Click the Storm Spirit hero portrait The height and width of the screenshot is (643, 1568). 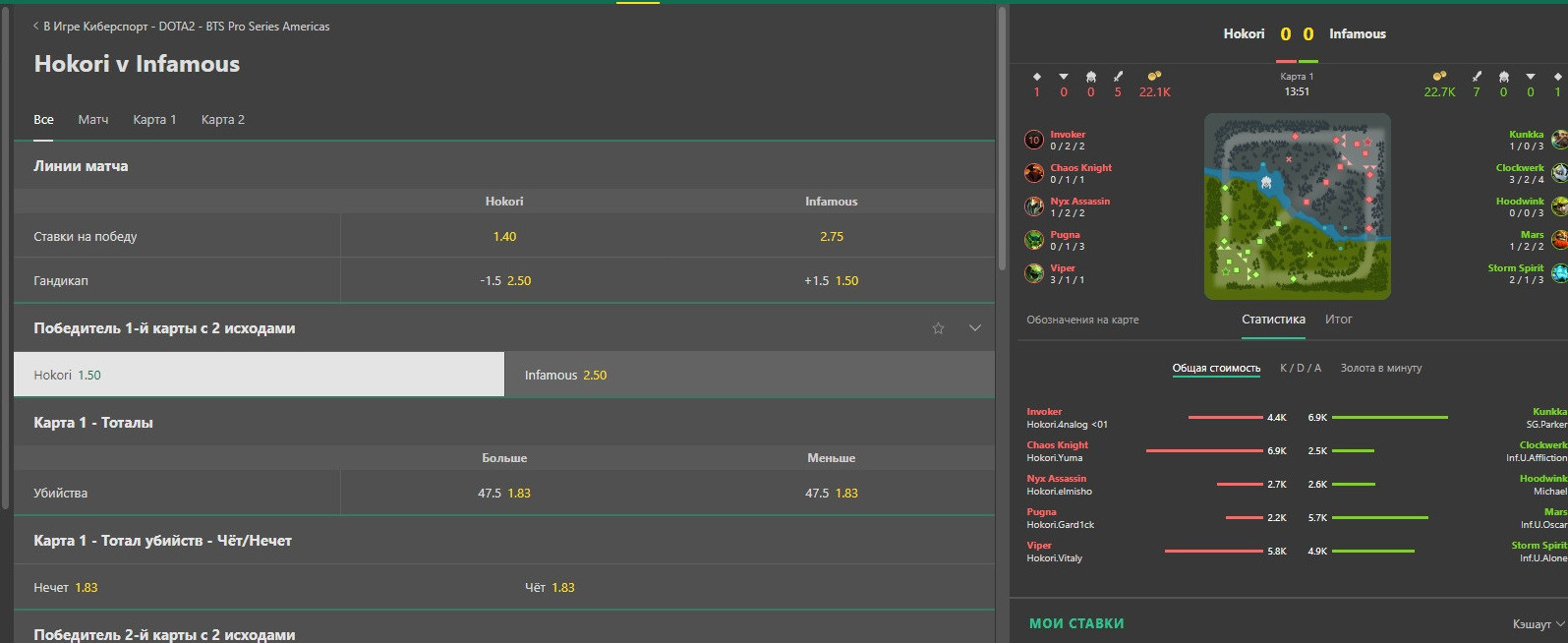coord(1559,273)
